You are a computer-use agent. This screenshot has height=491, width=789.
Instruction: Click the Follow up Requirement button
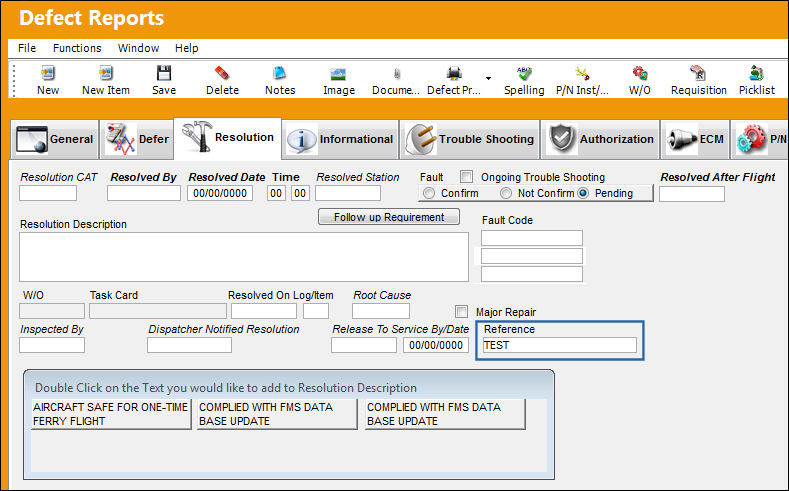(x=389, y=217)
